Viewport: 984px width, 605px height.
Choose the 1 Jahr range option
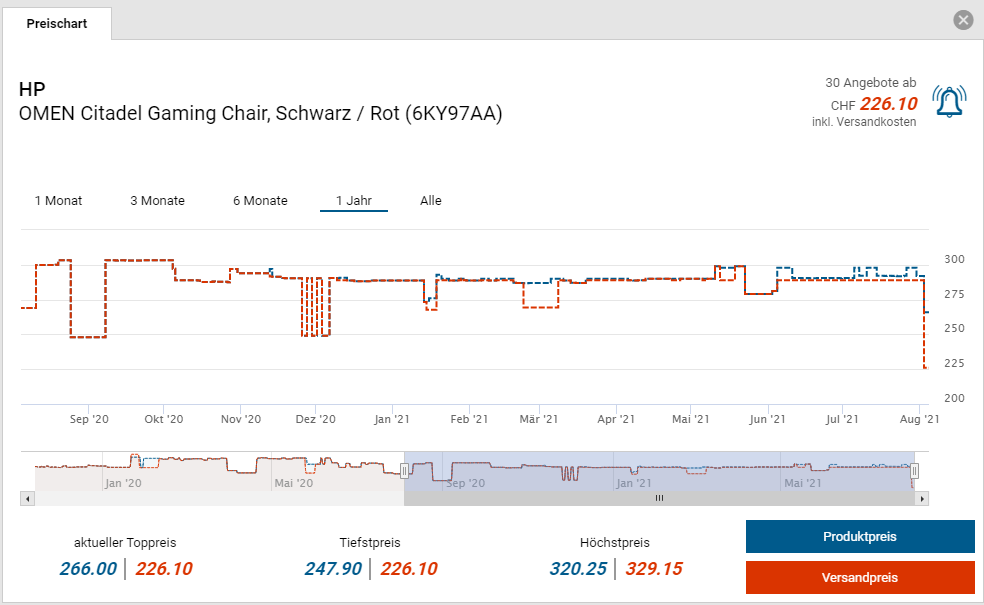pyautogui.click(x=354, y=201)
